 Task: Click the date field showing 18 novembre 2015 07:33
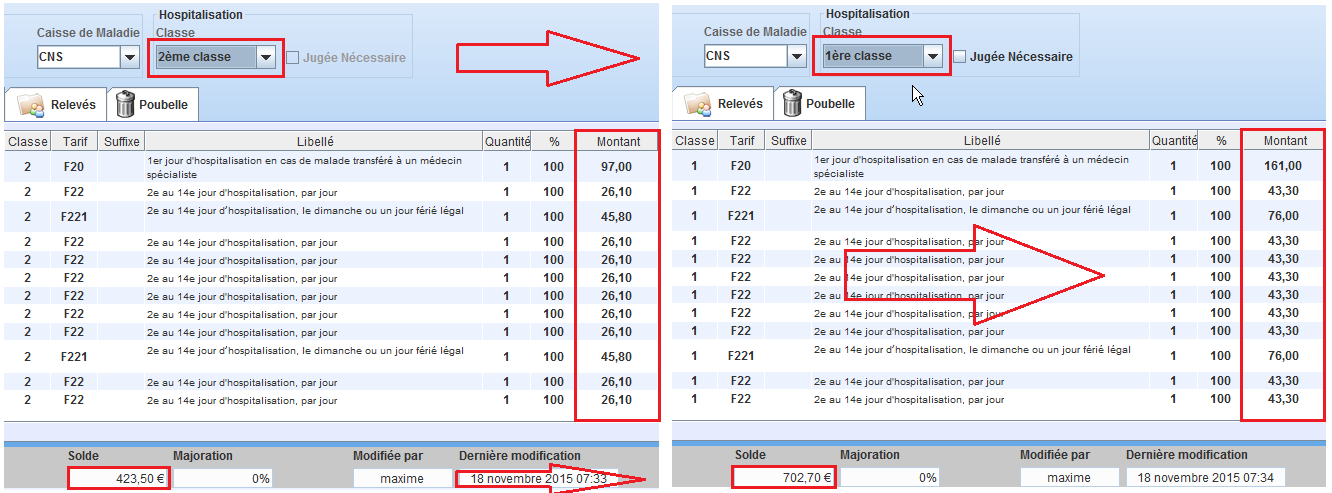[x=539, y=478]
